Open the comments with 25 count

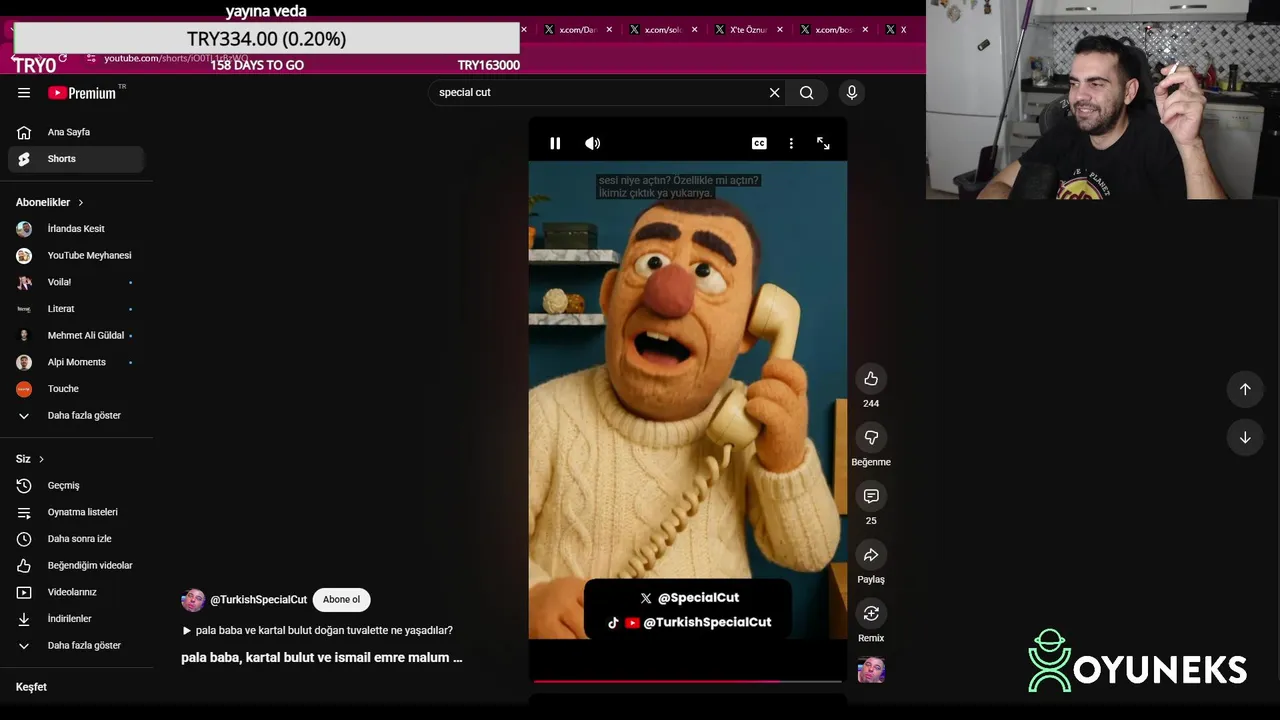click(871, 496)
